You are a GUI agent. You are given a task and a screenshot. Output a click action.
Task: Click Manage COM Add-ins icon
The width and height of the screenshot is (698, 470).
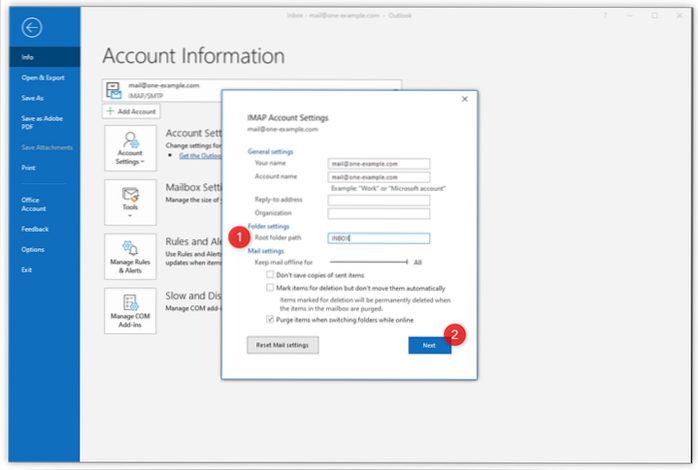coord(129,310)
